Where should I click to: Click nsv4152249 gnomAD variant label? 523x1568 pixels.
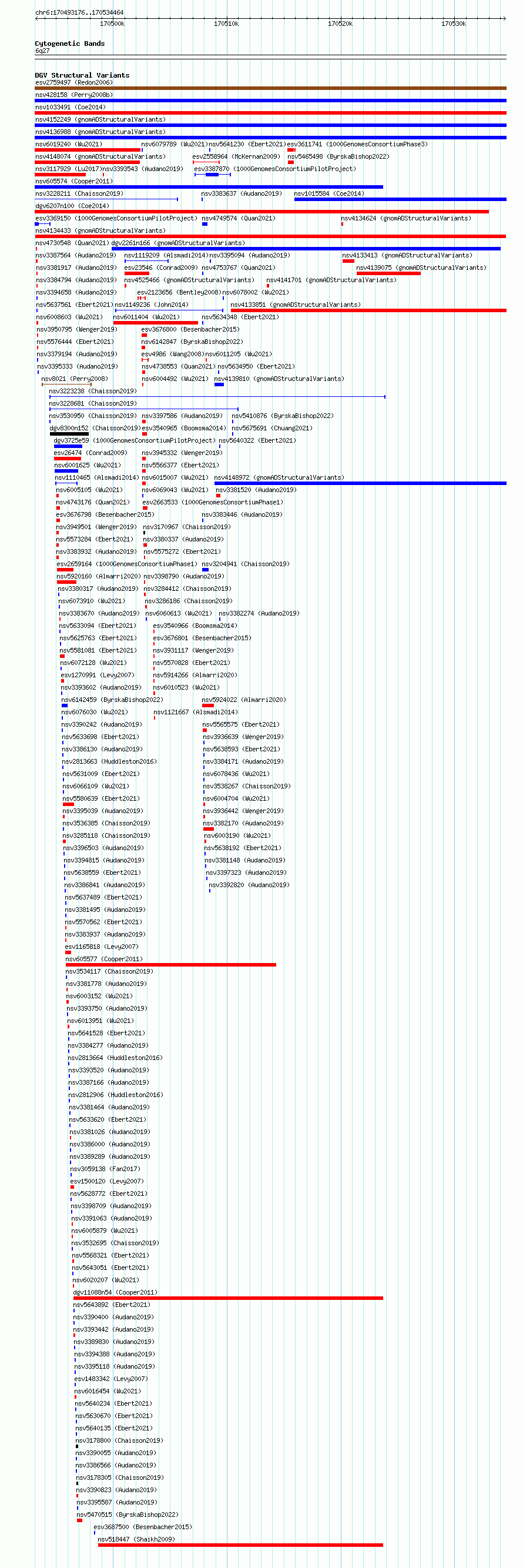click(x=100, y=119)
